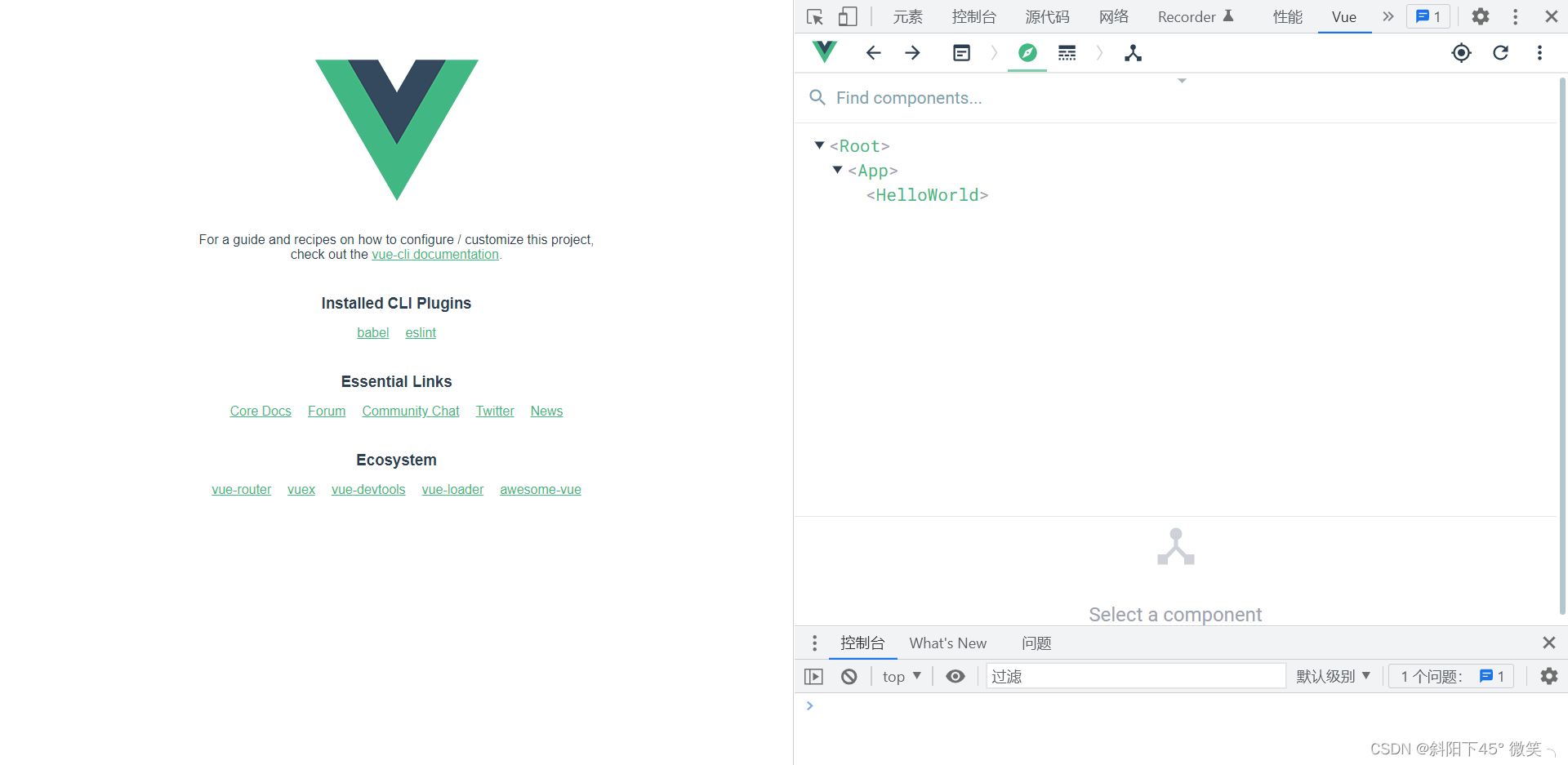
Task: Open the 问题 drawer tab
Action: (x=1036, y=643)
